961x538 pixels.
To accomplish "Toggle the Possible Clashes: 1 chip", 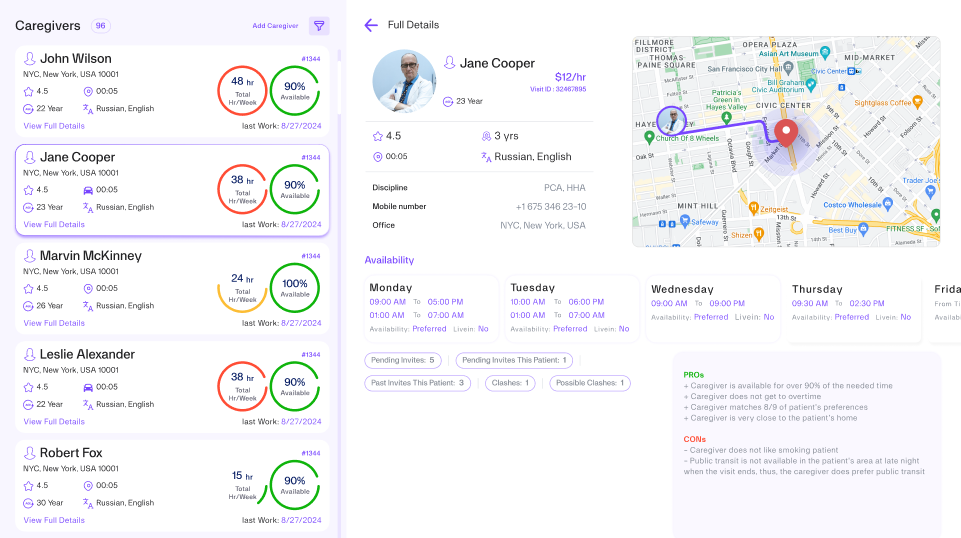I will (x=590, y=383).
